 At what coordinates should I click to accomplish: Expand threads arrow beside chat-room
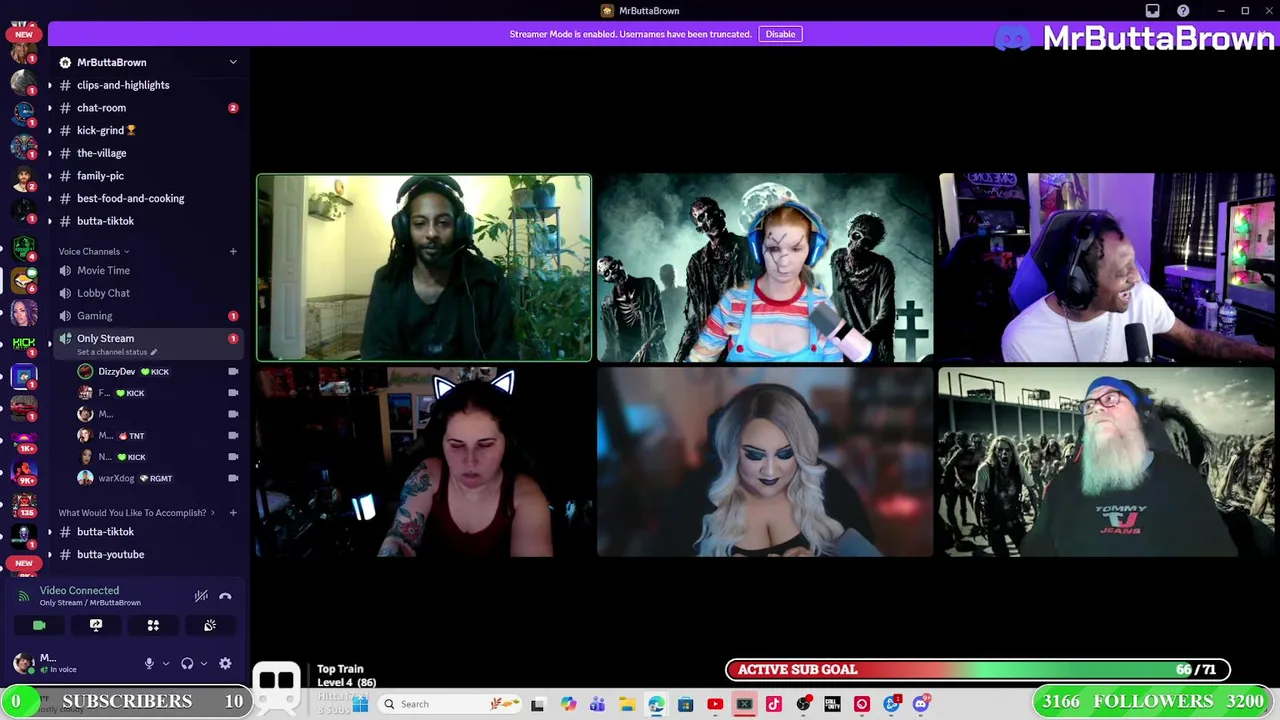pyautogui.click(x=49, y=108)
